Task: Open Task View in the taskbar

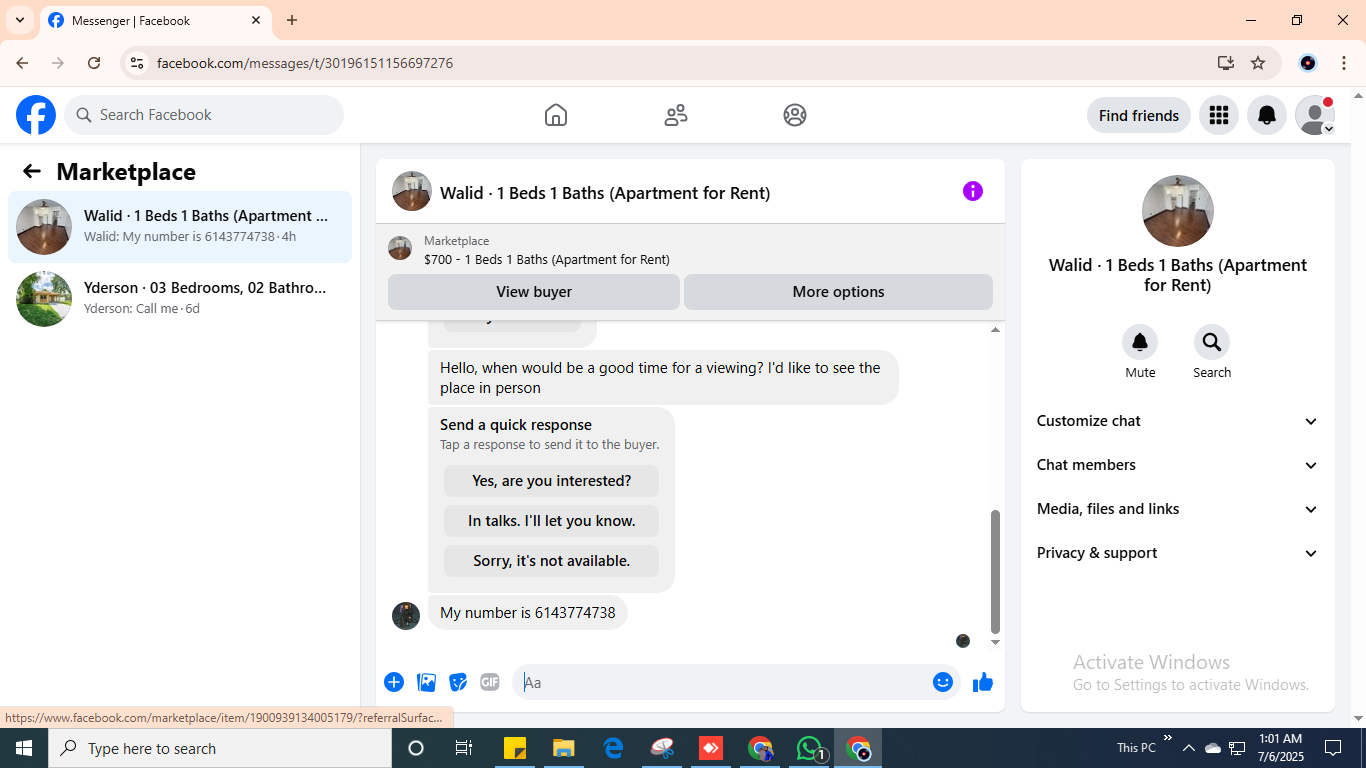Action: point(464,748)
